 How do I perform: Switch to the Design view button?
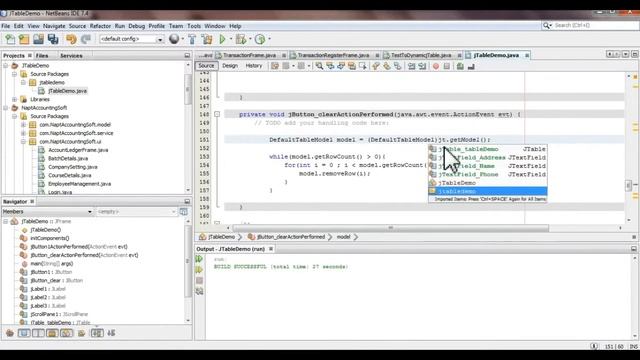(x=230, y=66)
